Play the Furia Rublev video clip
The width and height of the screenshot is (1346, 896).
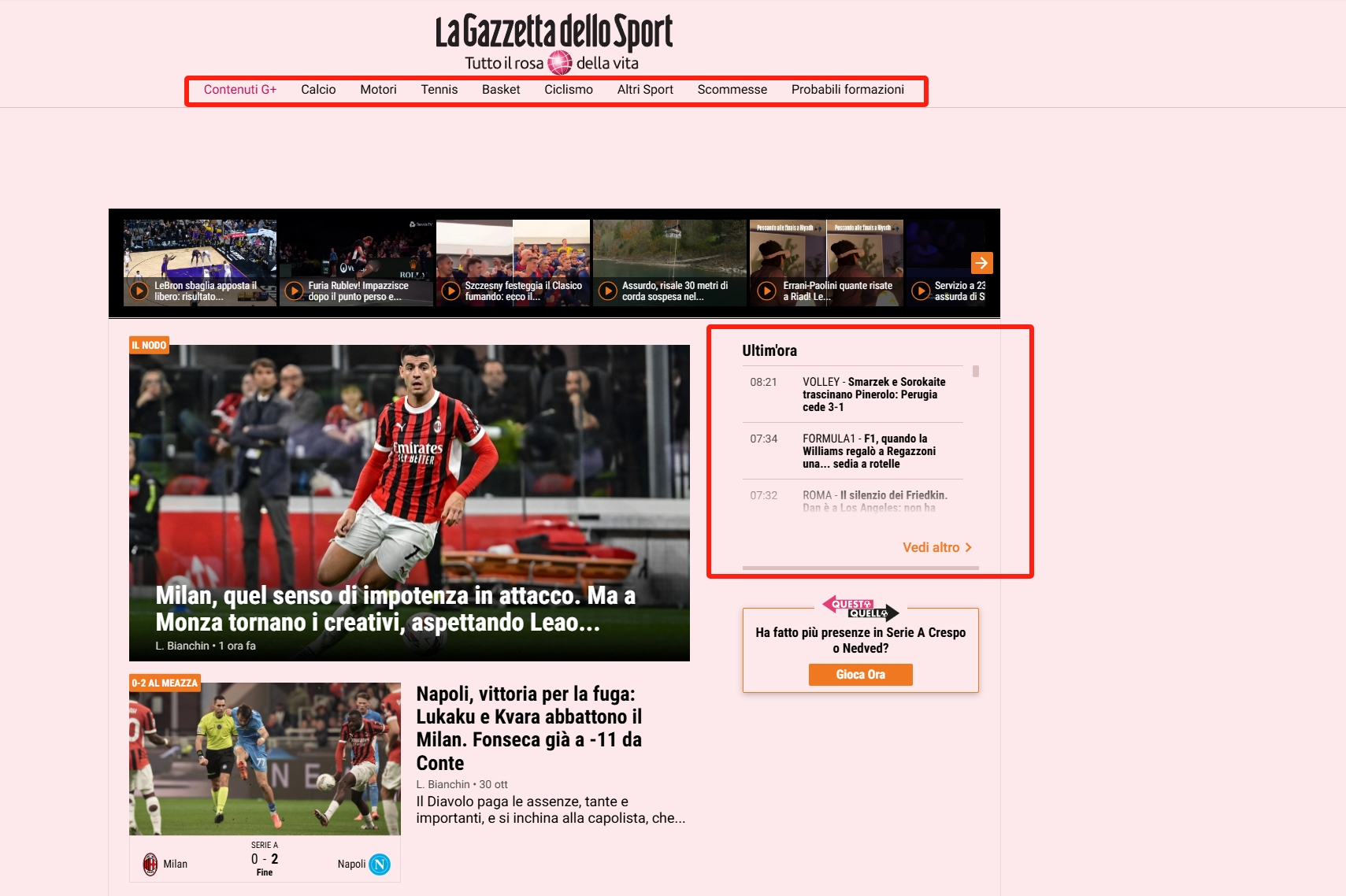(294, 291)
